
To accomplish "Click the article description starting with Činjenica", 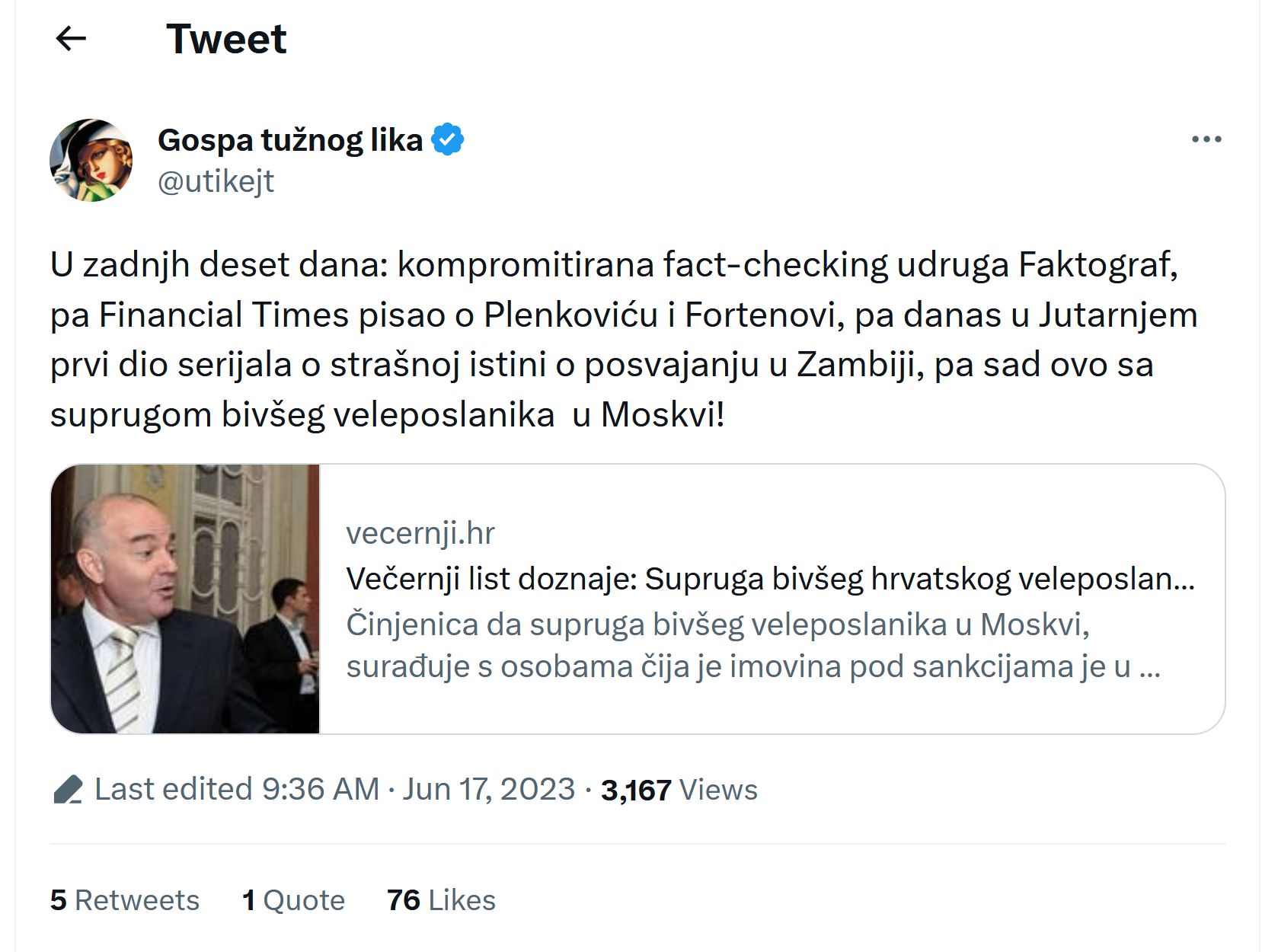I will click(x=752, y=645).
